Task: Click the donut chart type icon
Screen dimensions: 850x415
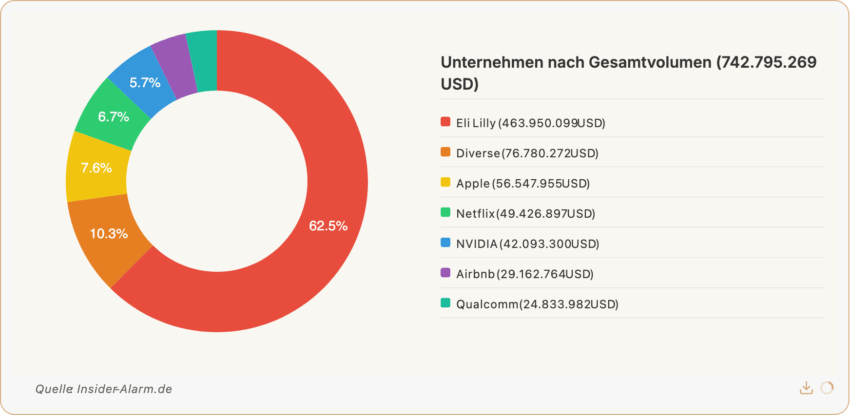Action: pyautogui.click(x=826, y=388)
